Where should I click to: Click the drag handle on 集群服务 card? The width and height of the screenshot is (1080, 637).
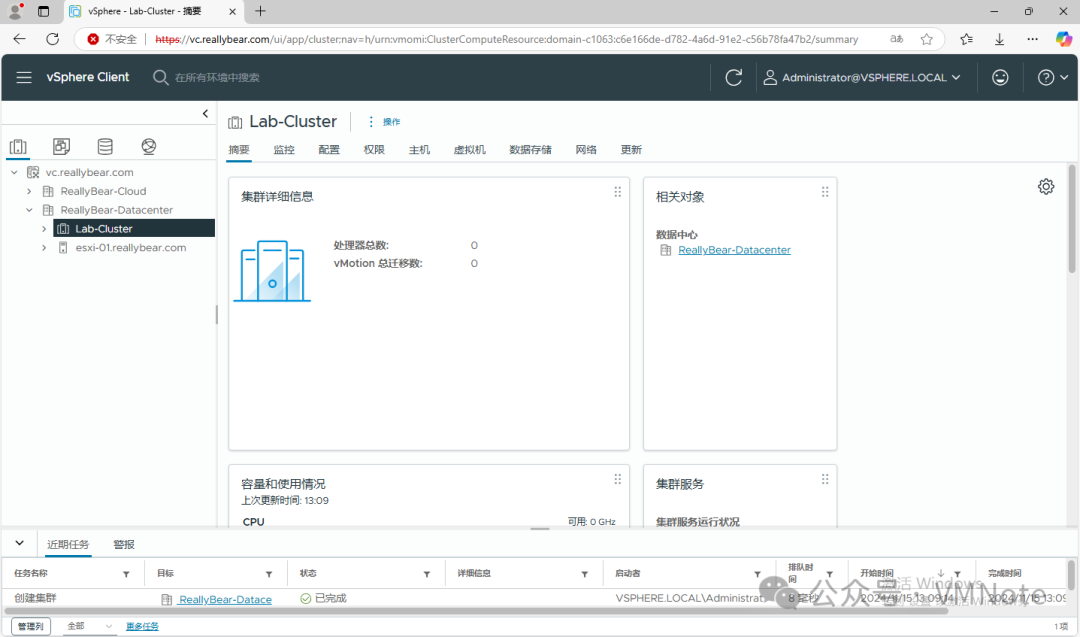point(825,479)
